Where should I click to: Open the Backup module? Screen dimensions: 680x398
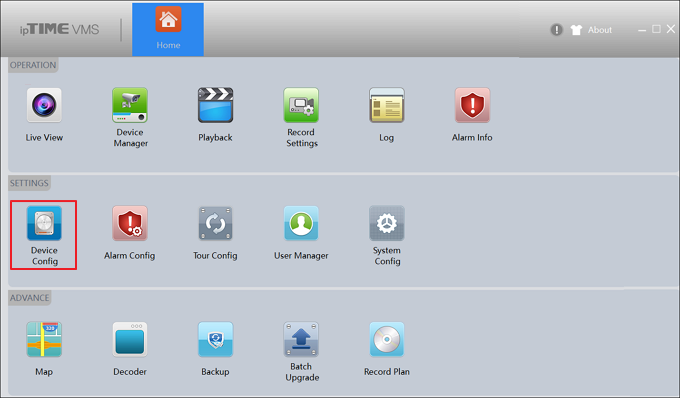[216, 339]
